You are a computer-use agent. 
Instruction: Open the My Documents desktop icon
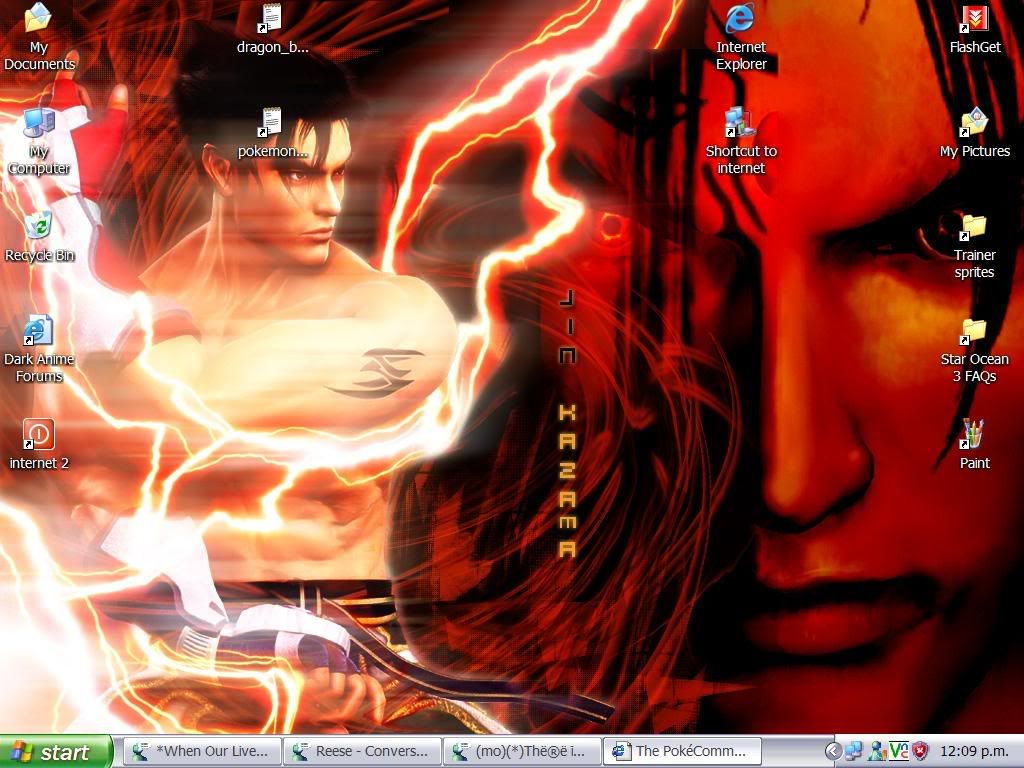[39, 36]
